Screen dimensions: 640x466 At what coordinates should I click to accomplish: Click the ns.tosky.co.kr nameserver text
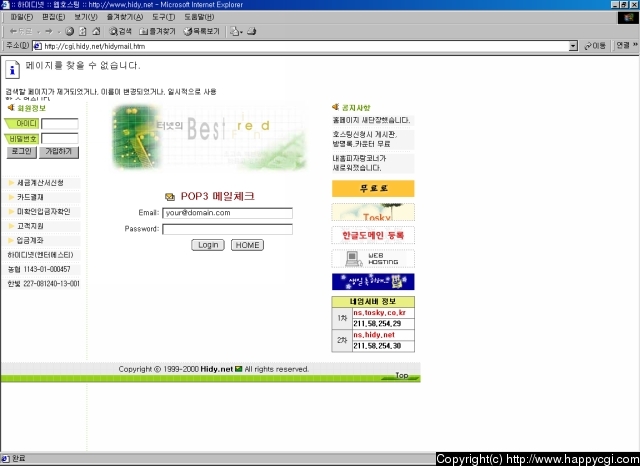click(380, 313)
